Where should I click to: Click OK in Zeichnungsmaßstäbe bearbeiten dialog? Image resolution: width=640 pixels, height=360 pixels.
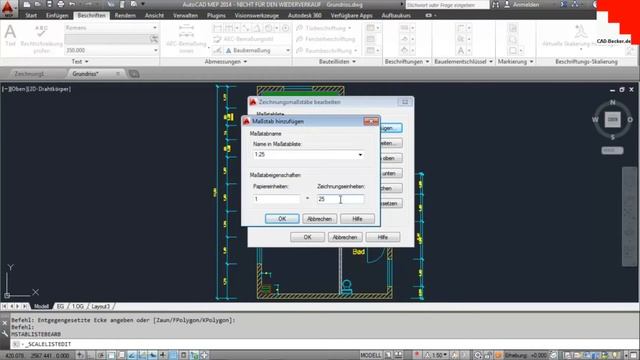[x=307, y=237]
